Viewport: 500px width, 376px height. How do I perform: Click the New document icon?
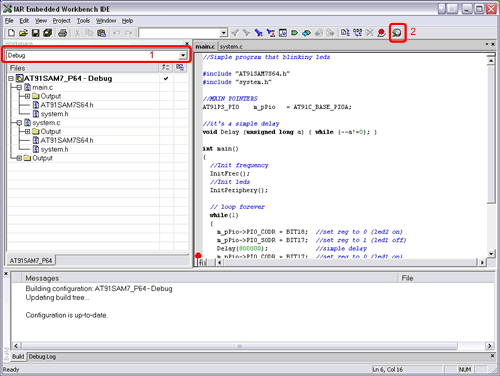tap(11, 33)
